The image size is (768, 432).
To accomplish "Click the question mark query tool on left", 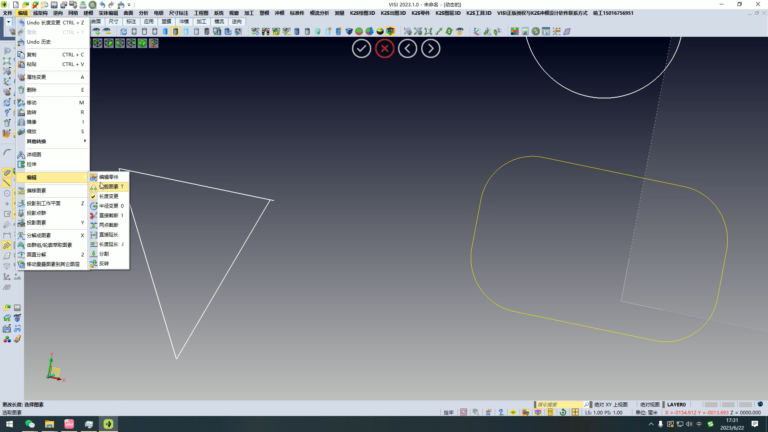I will (x=7, y=113).
